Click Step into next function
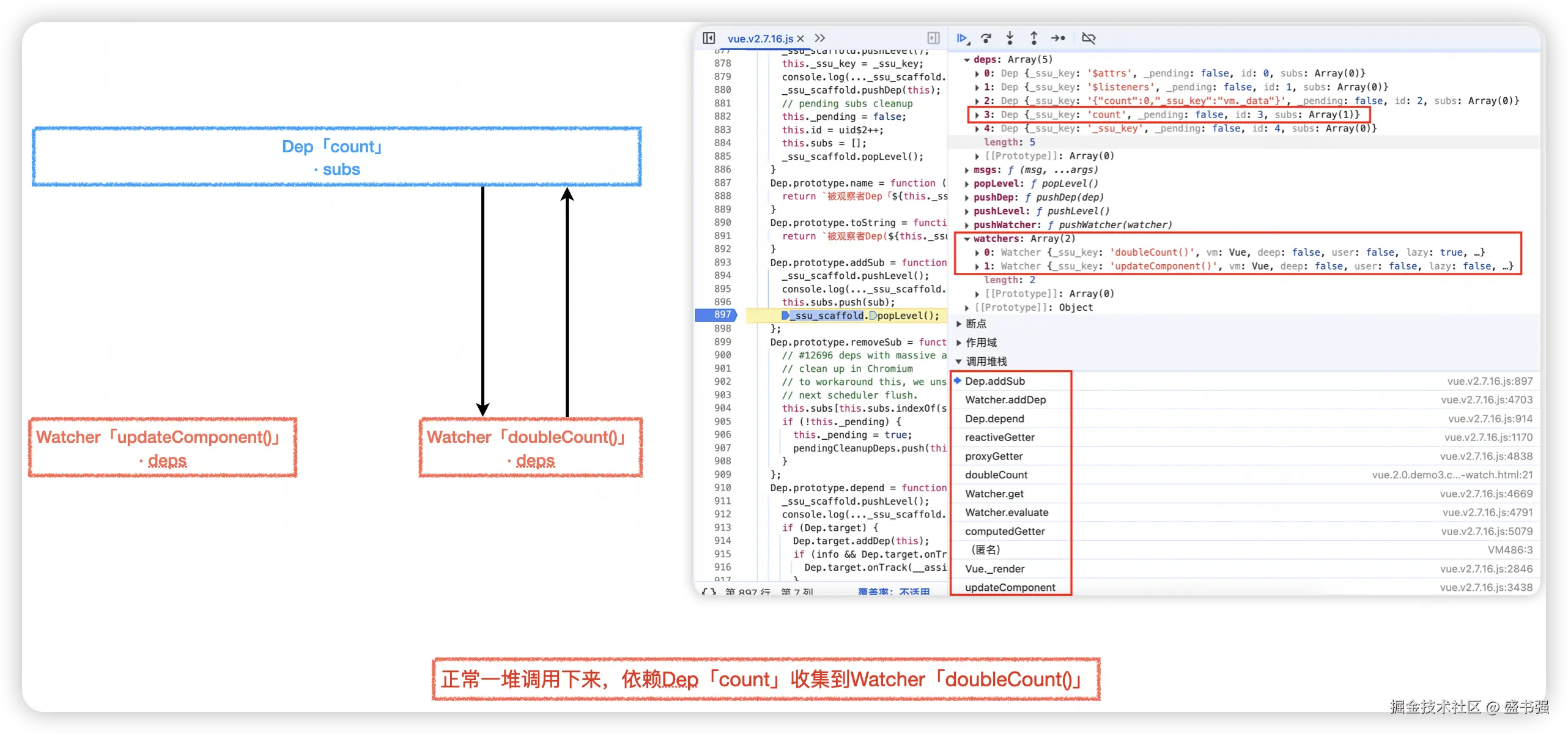The height and width of the screenshot is (734, 1568). click(1010, 39)
